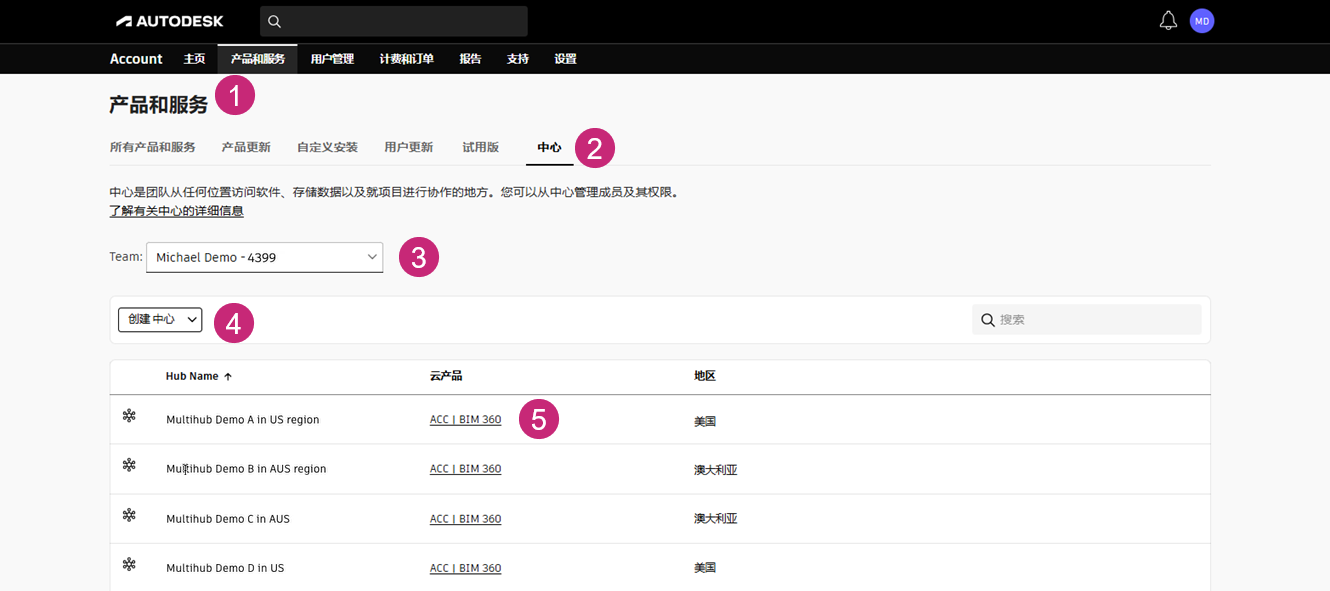Open ACC | BIM 360 link for Demo A
Image resolution: width=1330 pixels, height=591 pixels.
tap(465, 419)
